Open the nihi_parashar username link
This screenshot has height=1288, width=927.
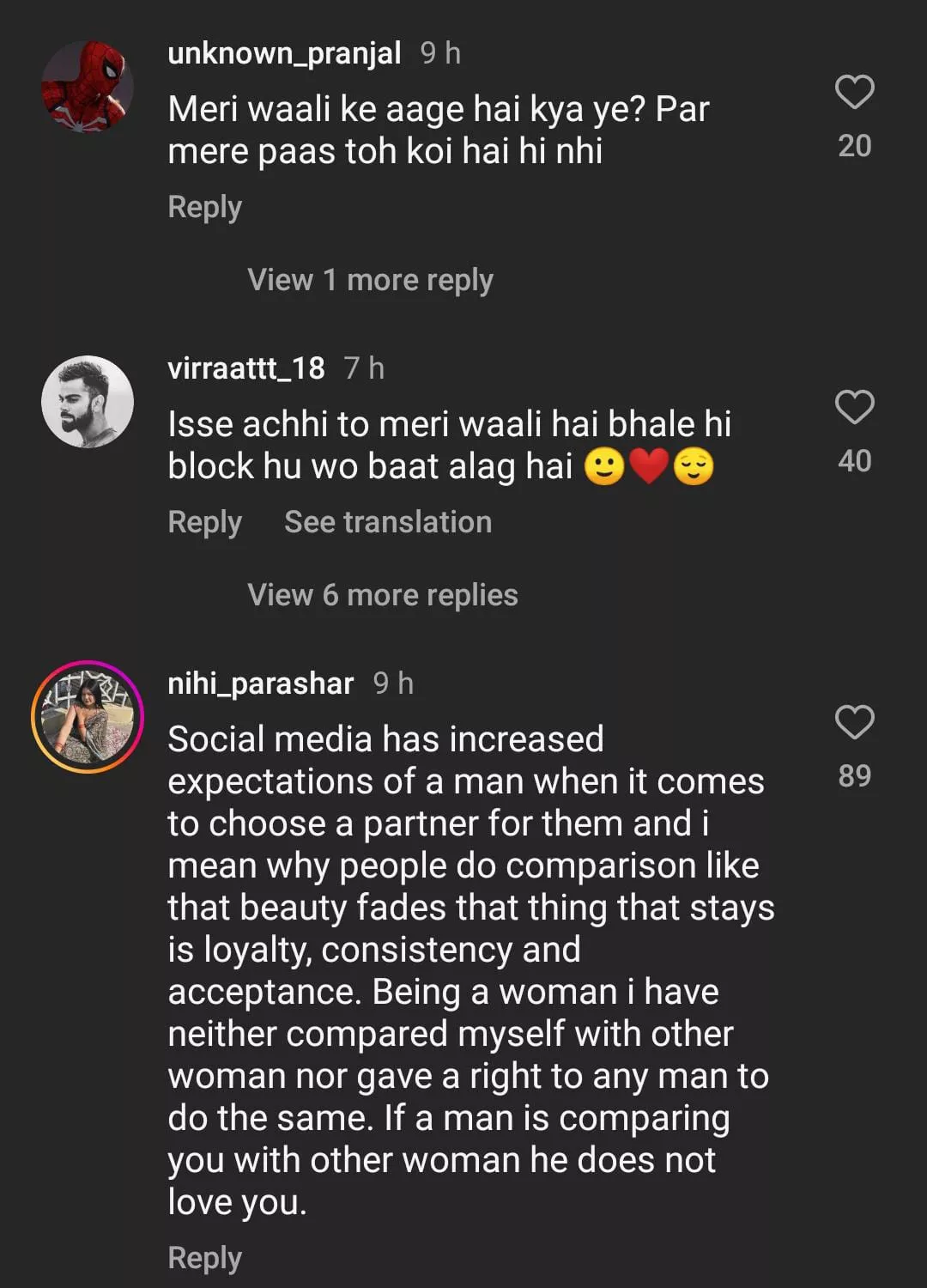click(x=260, y=683)
